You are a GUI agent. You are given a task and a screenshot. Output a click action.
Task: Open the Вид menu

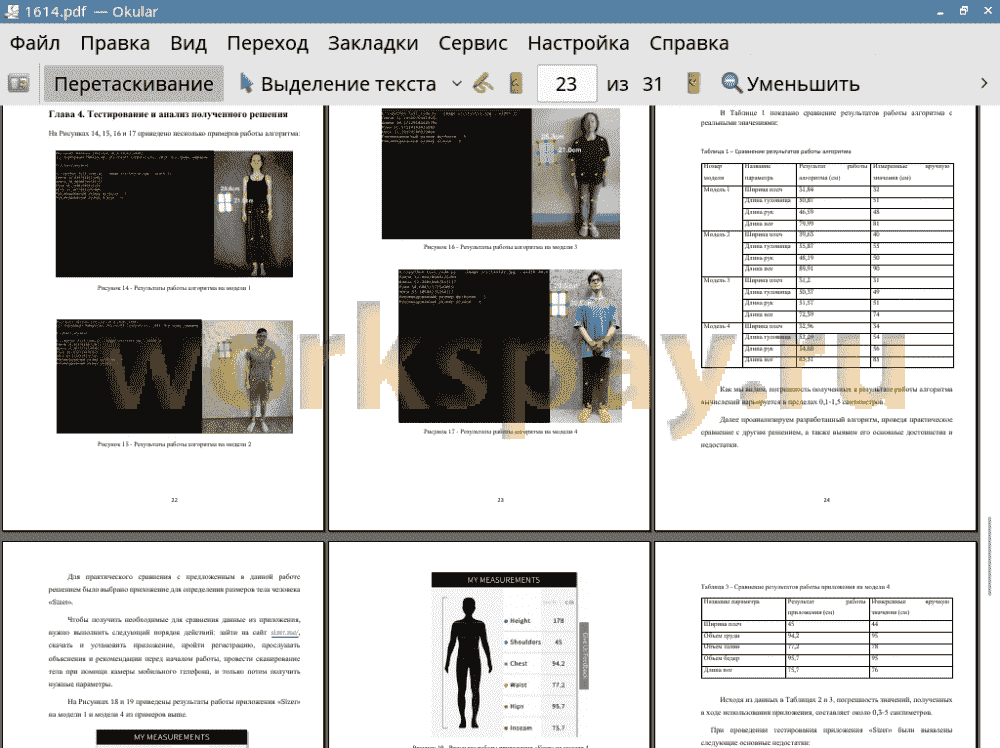(189, 43)
